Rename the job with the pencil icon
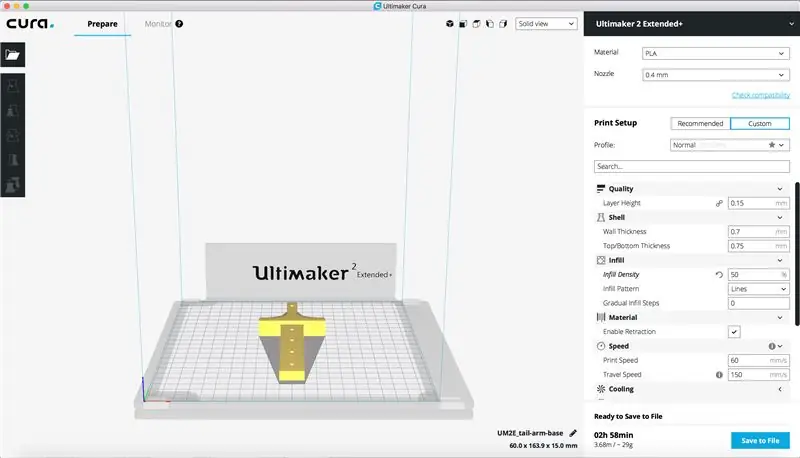This screenshot has height=458, width=800. 573,433
